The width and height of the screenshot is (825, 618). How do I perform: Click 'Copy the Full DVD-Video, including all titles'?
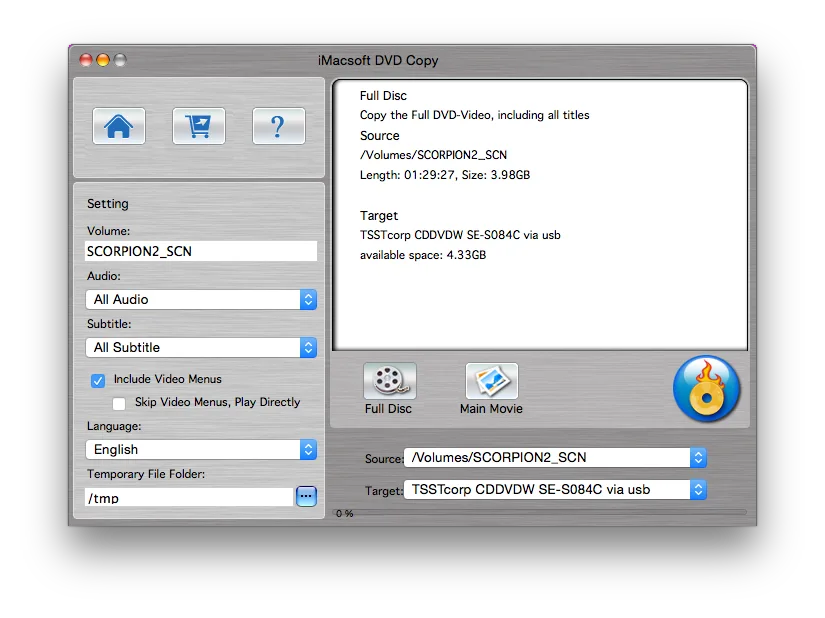(x=475, y=115)
